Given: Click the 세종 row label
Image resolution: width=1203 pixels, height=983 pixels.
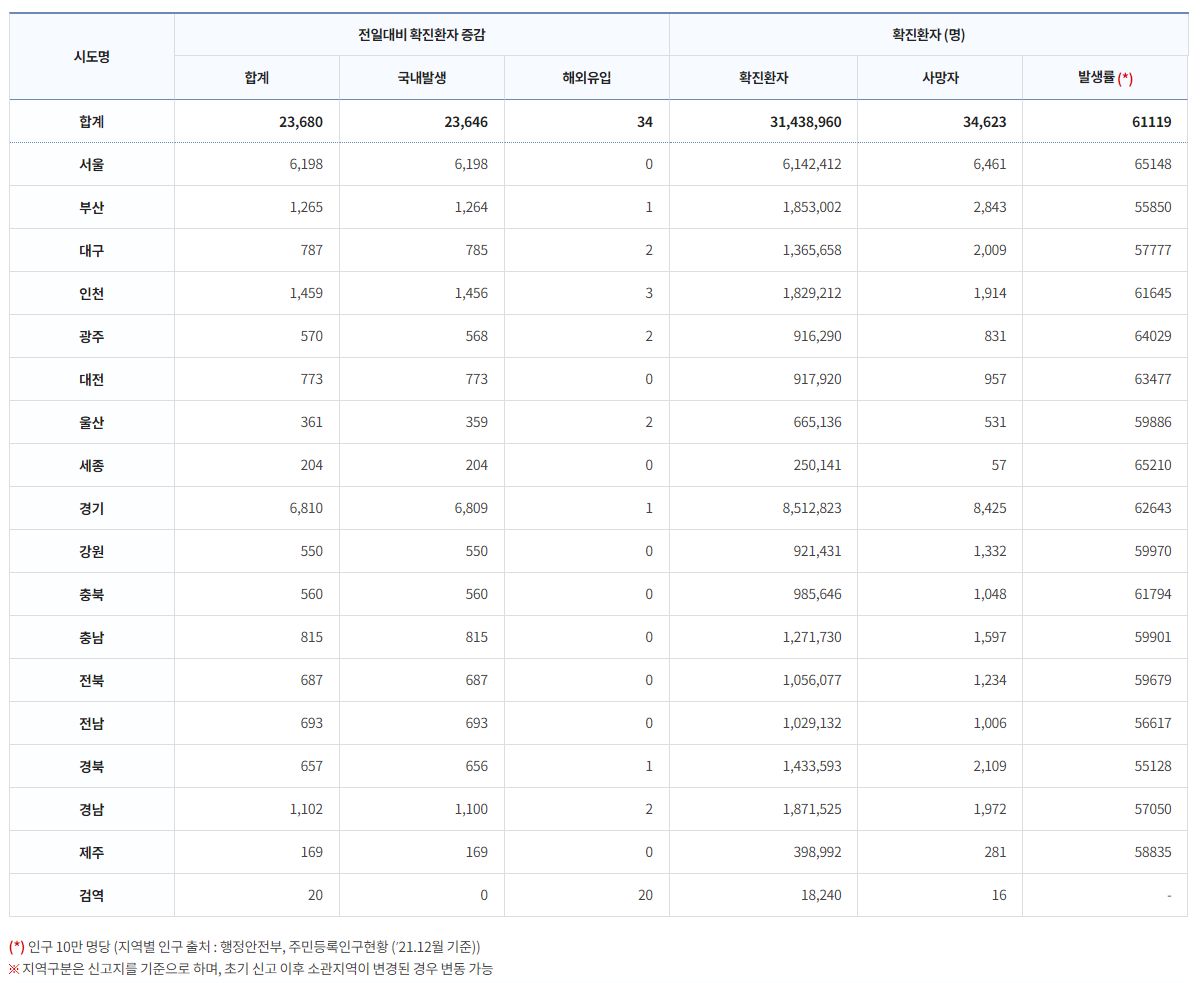Looking at the screenshot, I should pyautogui.click(x=92, y=465).
